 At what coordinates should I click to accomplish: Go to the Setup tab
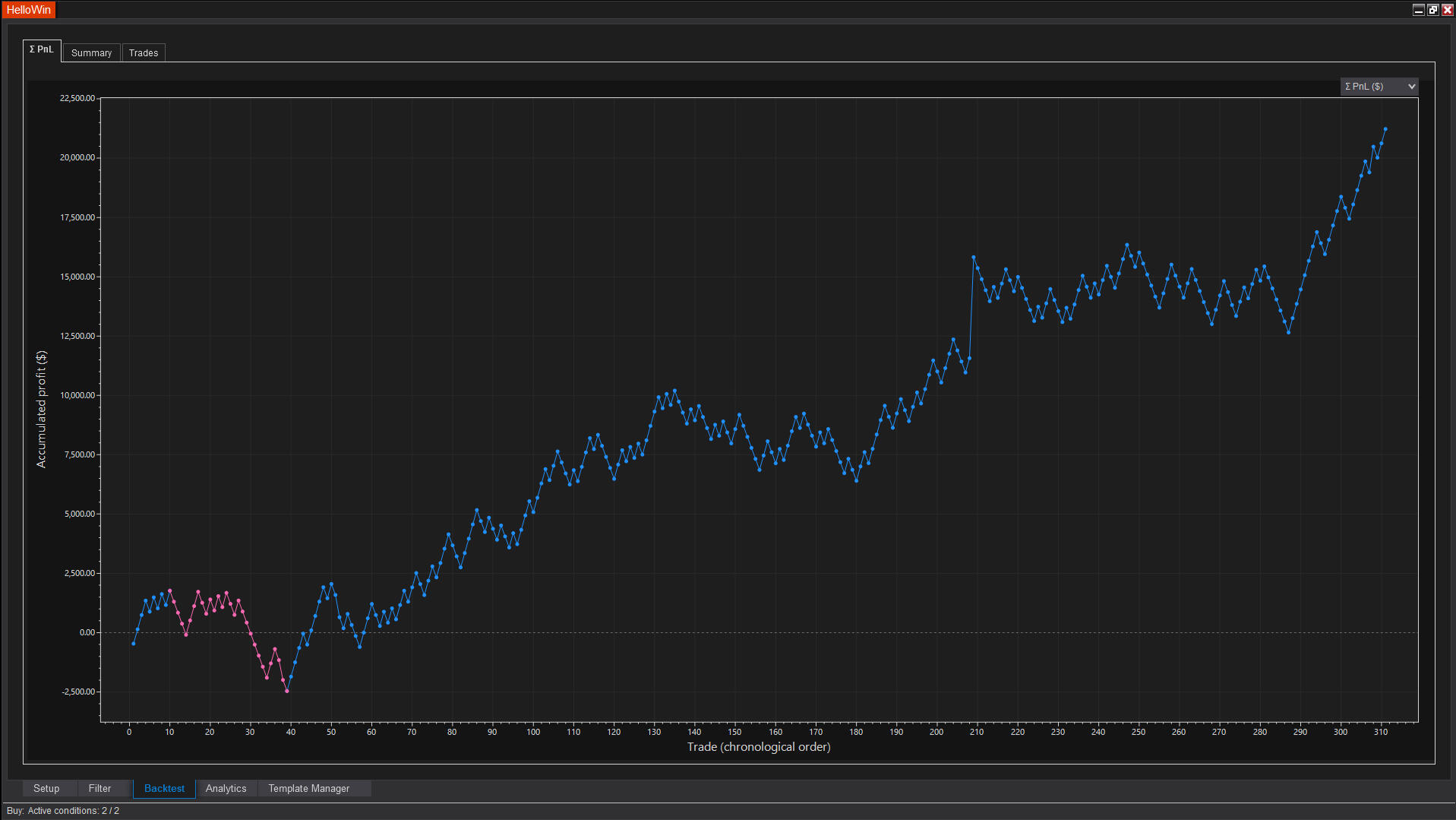click(46, 789)
